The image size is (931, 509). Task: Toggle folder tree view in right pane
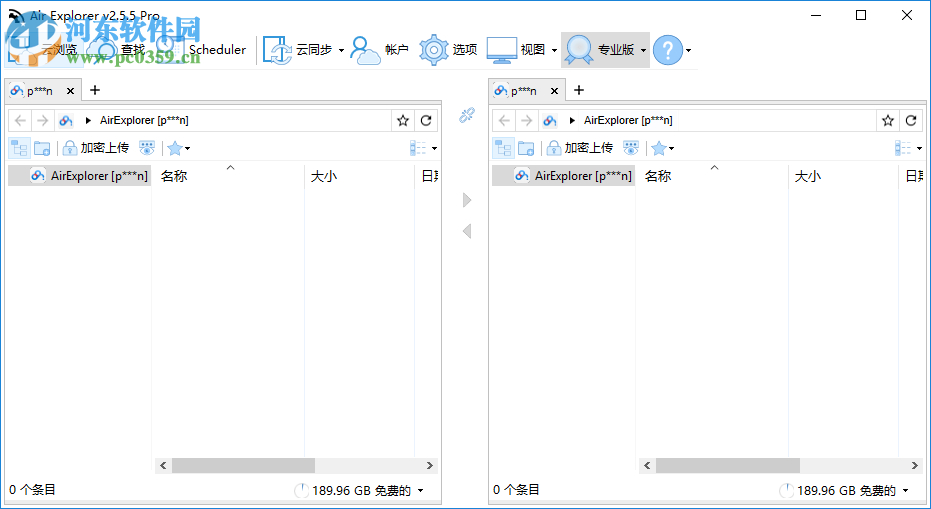[504, 148]
